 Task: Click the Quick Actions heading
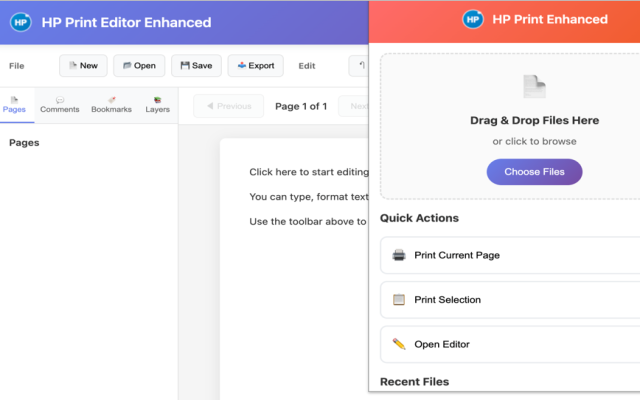coord(419,218)
